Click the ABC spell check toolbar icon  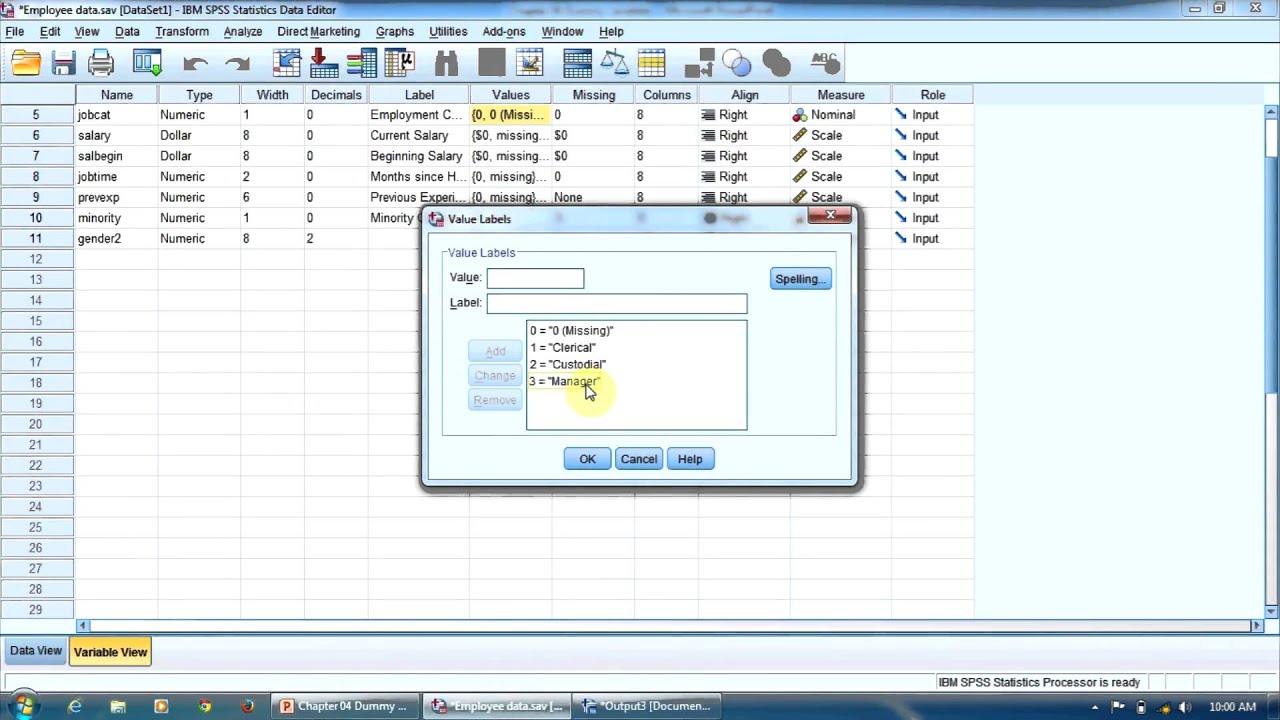[x=825, y=65]
